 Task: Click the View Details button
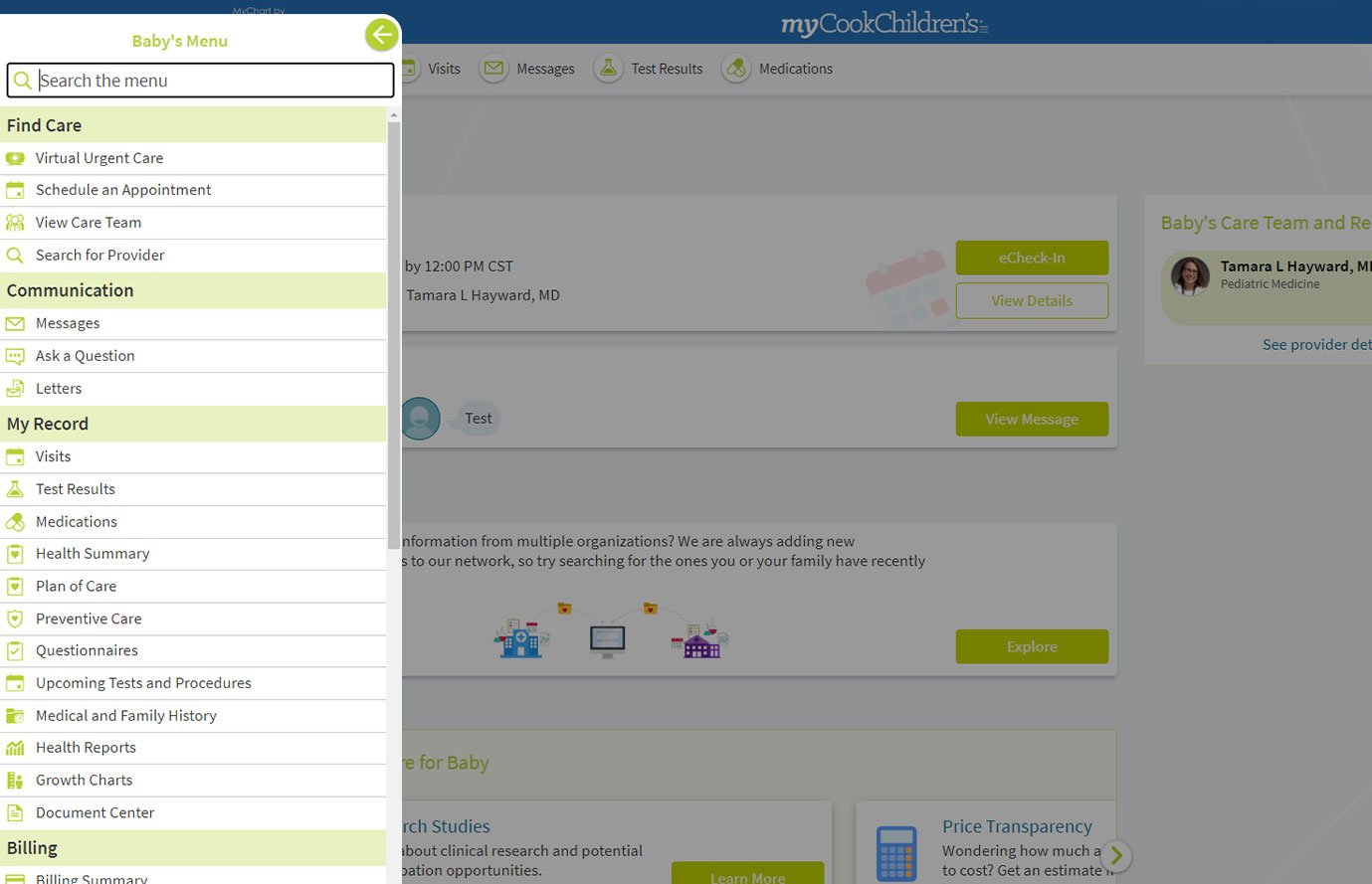coord(1032,301)
